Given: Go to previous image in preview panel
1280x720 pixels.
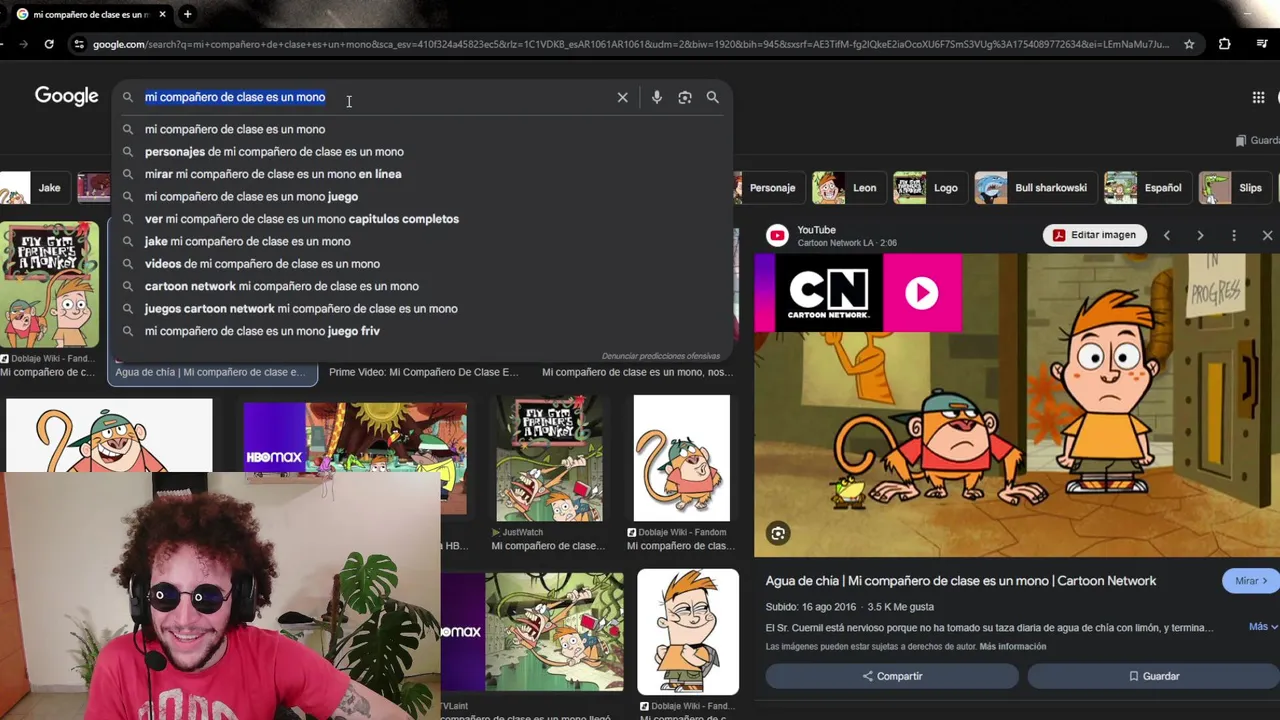Looking at the screenshot, I should [x=1166, y=235].
